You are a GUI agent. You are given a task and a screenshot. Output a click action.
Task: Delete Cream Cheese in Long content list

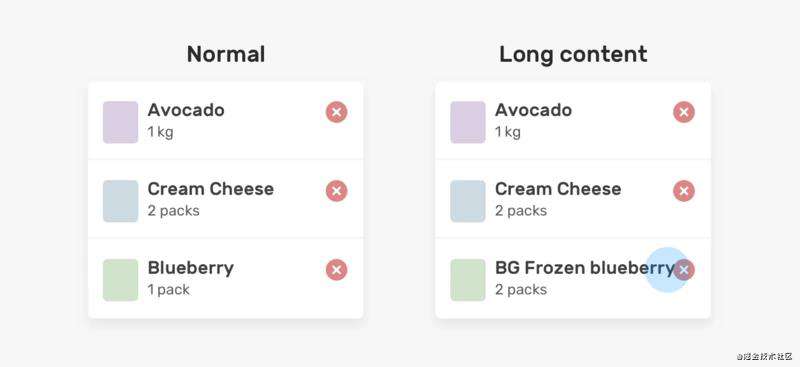pyautogui.click(x=684, y=191)
